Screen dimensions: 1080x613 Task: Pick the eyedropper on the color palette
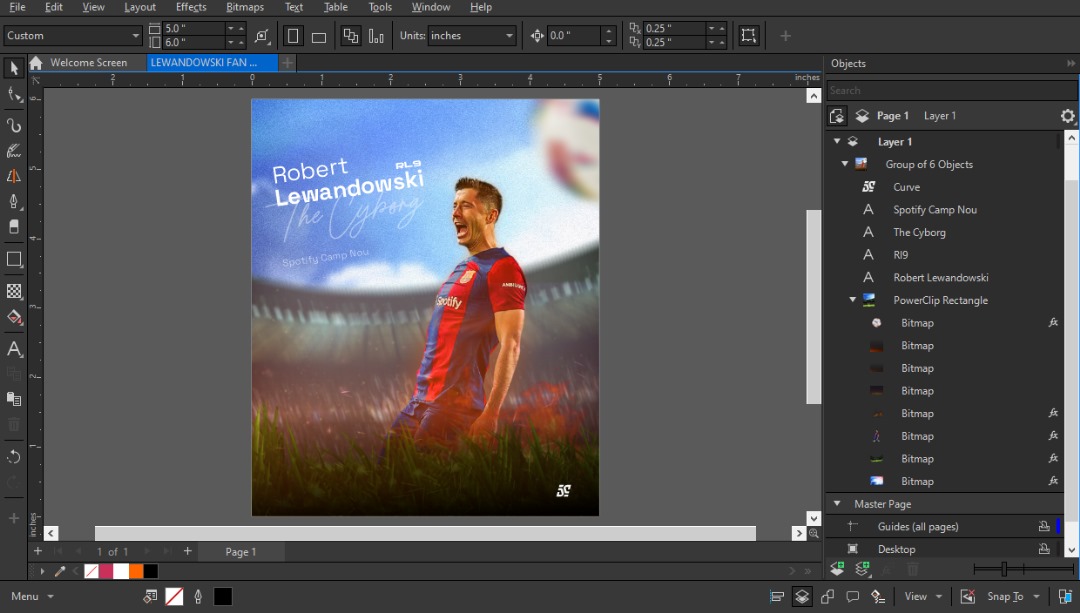[x=60, y=571]
